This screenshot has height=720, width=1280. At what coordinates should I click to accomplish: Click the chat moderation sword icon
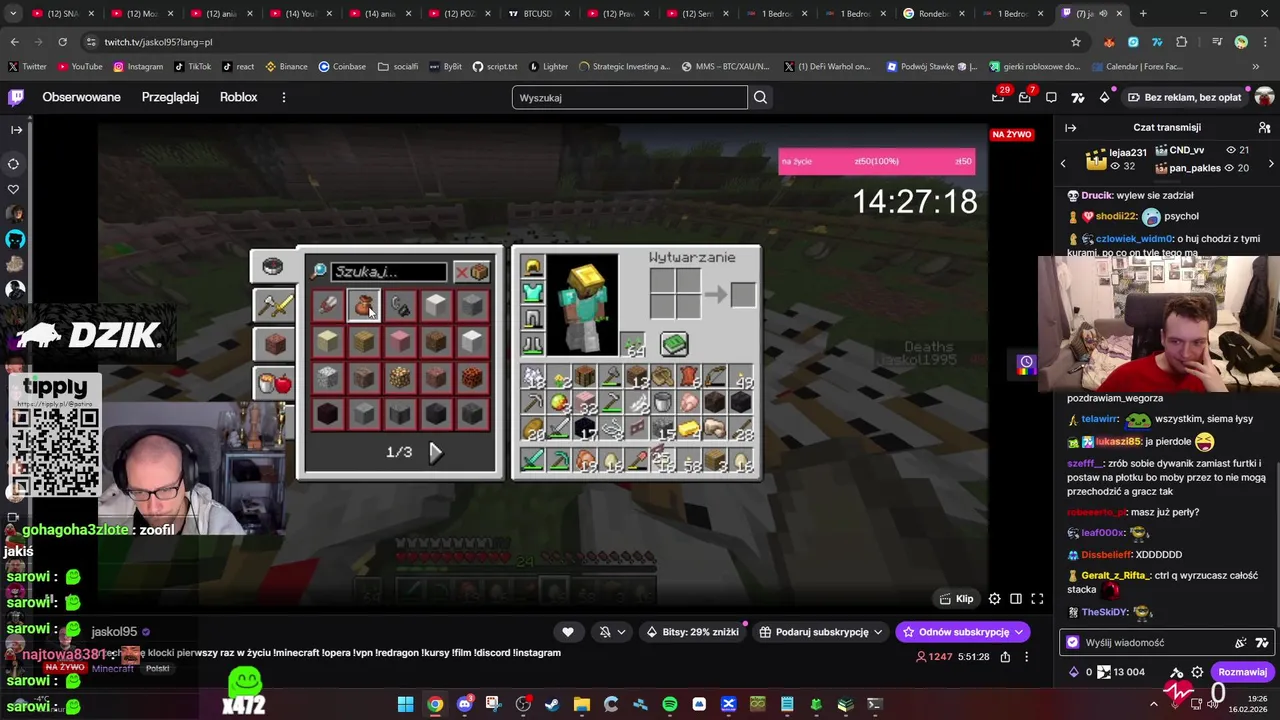pos(1176,672)
